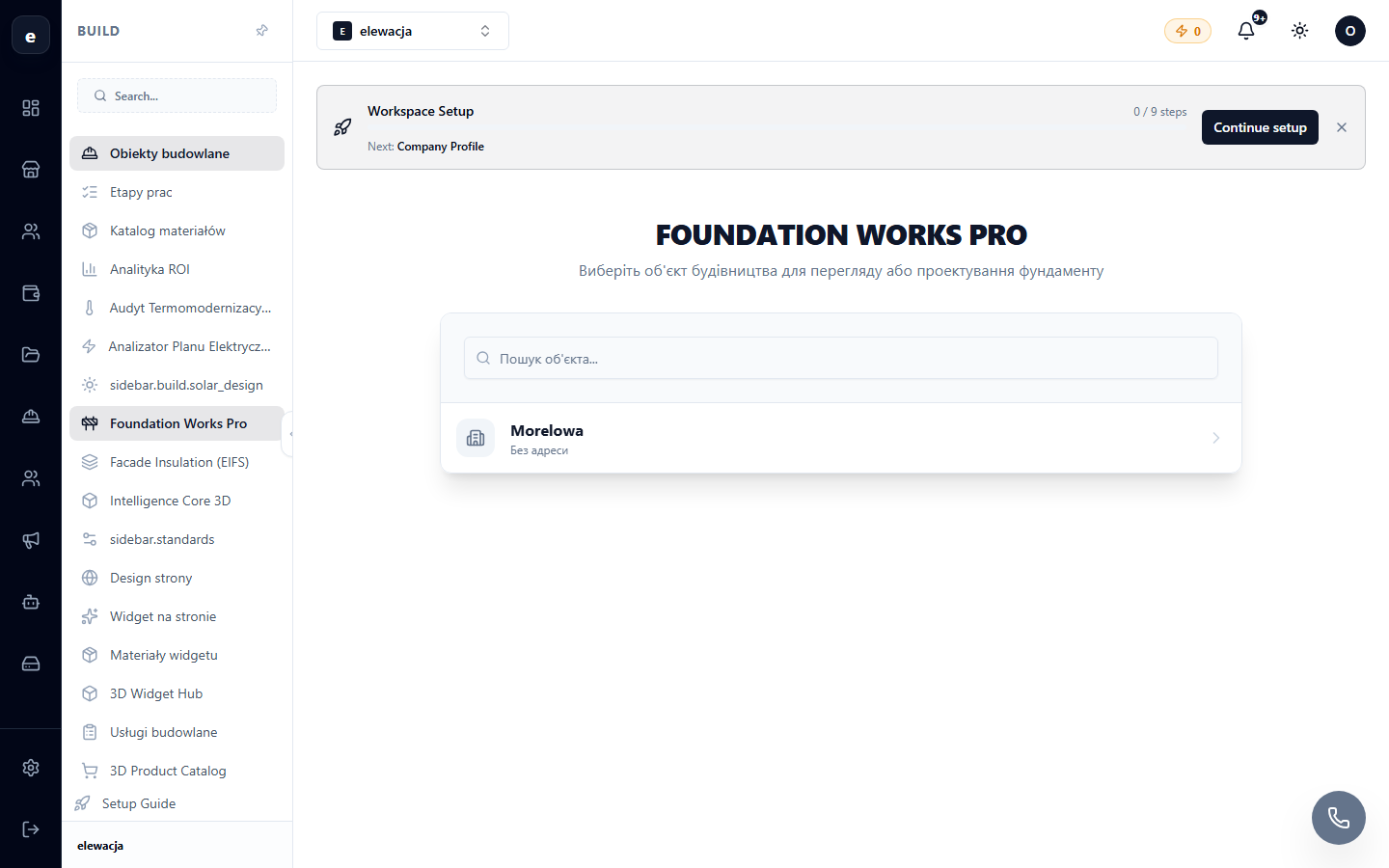This screenshot has height=868, width=1389.
Task: Open the notifications bell
Action: 1246,31
